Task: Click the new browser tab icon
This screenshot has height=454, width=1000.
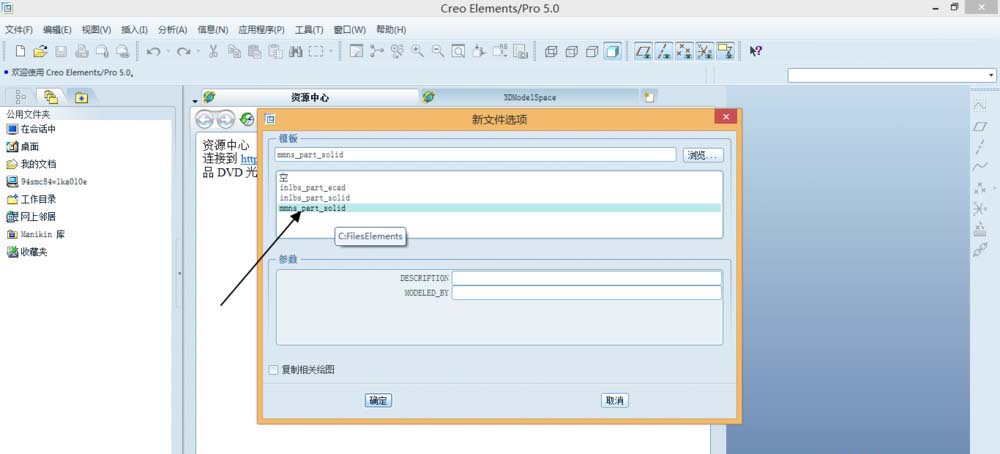Action: (x=649, y=98)
